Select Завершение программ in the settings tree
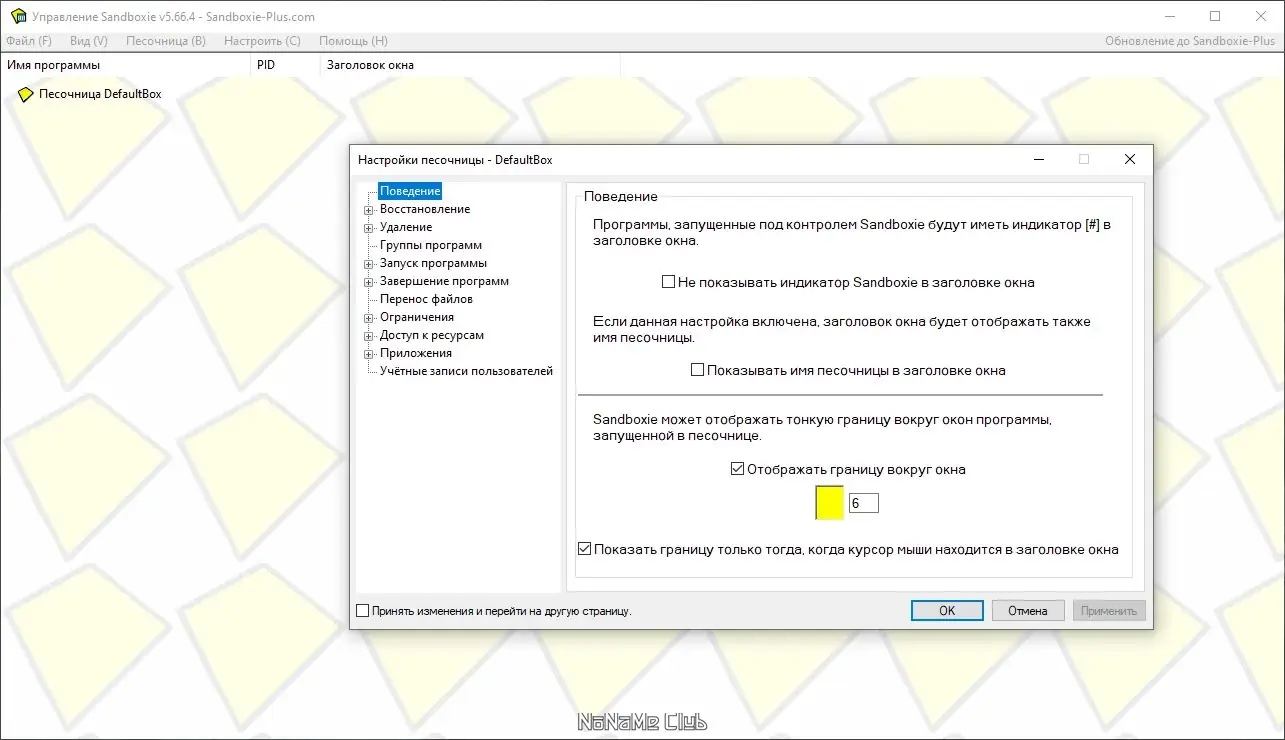Viewport: 1285px width, 740px height. [x=444, y=281]
